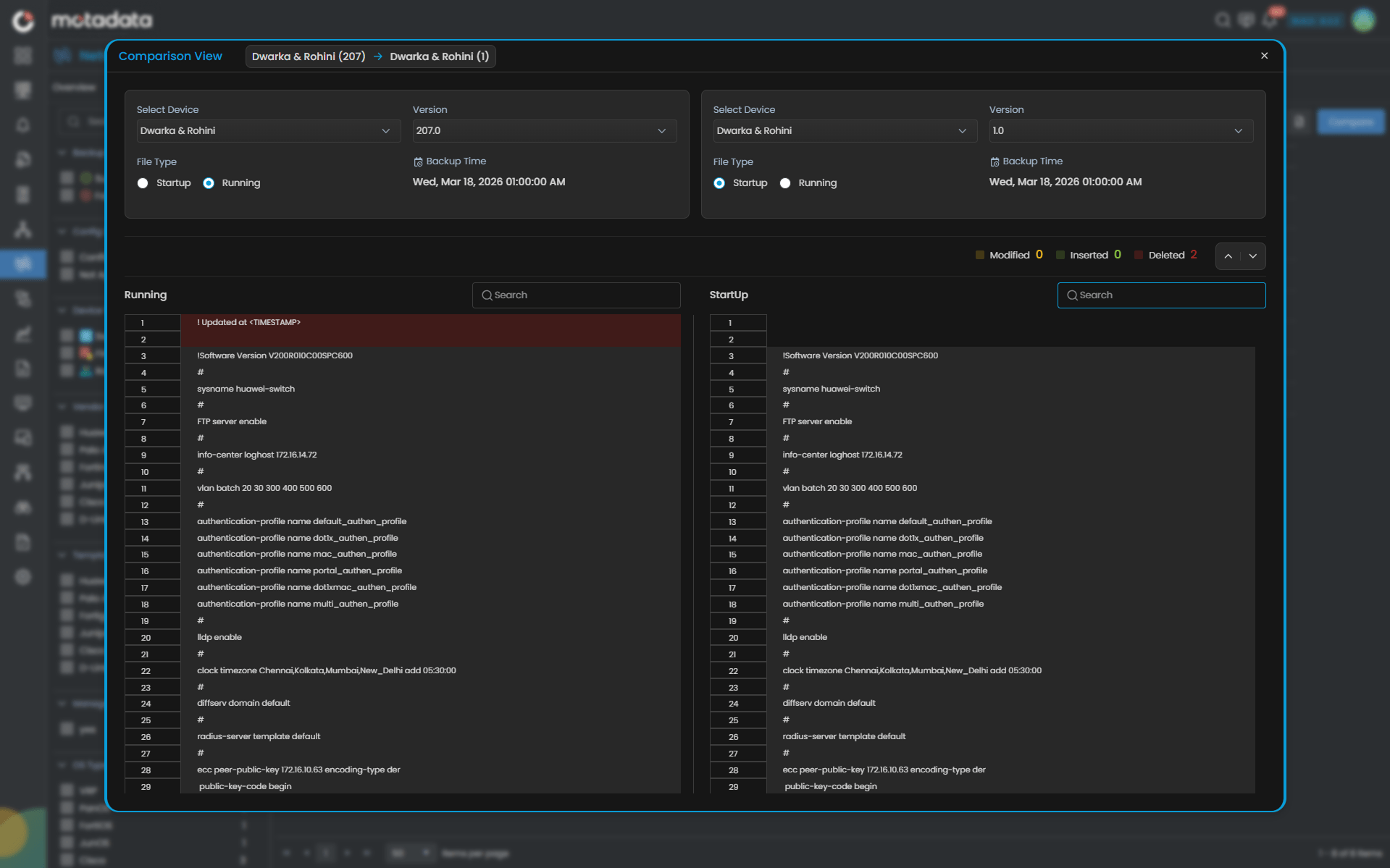Click the magnifier icon in Running search
Image resolution: width=1390 pixels, height=868 pixels.
pos(487,295)
